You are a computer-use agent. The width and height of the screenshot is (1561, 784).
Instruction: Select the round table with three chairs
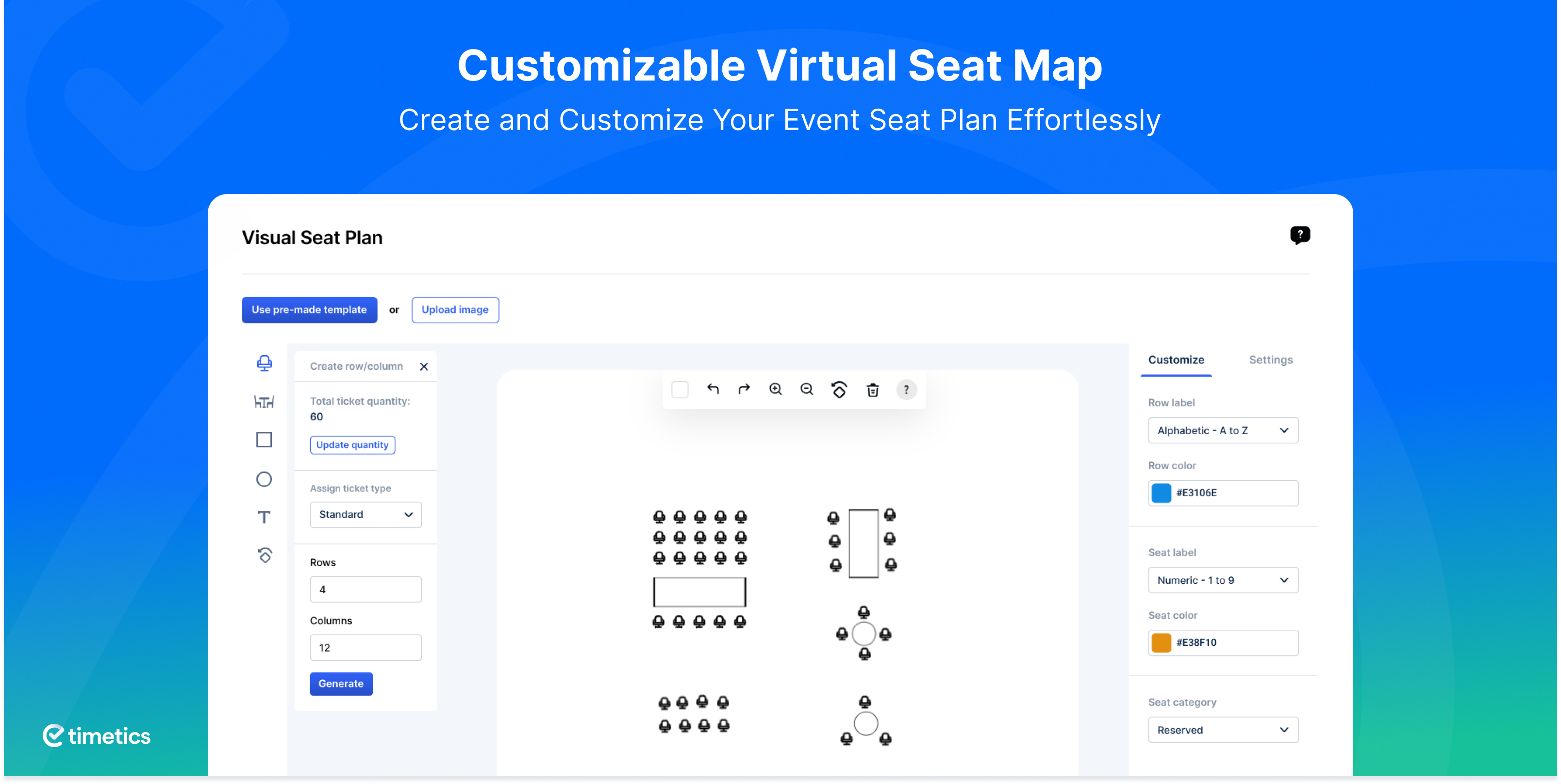click(x=866, y=723)
